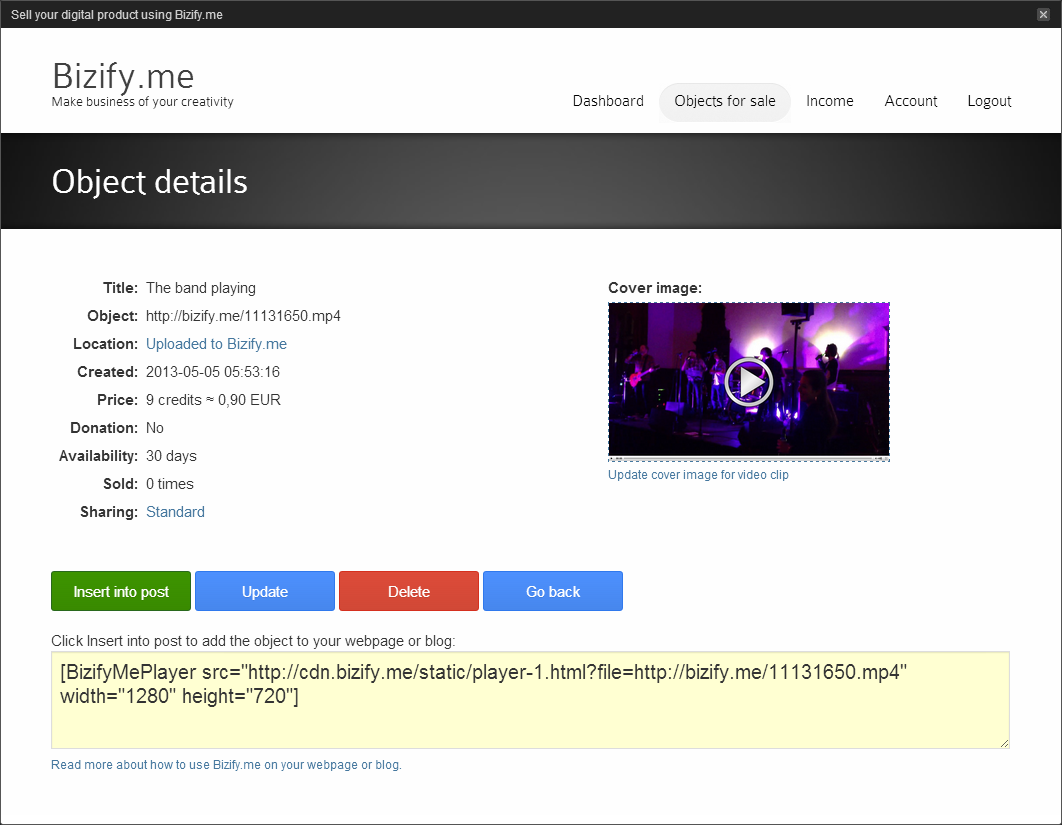Click the Go back button
Viewport: 1062px width, 825px height.
point(553,591)
